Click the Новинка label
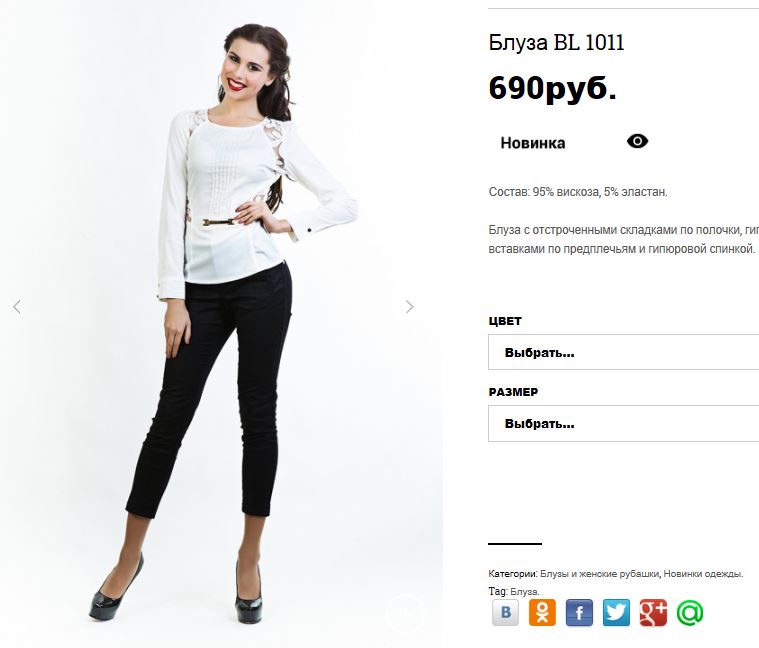759x648 pixels. tap(532, 143)
